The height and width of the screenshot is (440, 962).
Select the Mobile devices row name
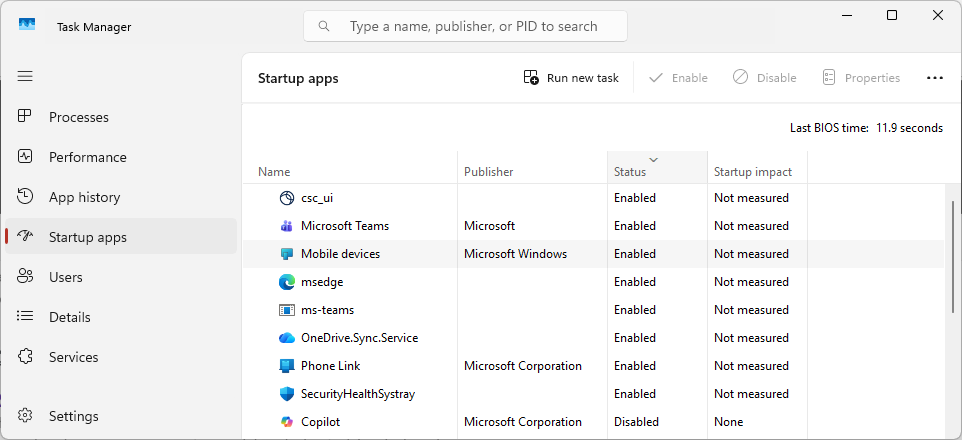click(x=341, y=254)
